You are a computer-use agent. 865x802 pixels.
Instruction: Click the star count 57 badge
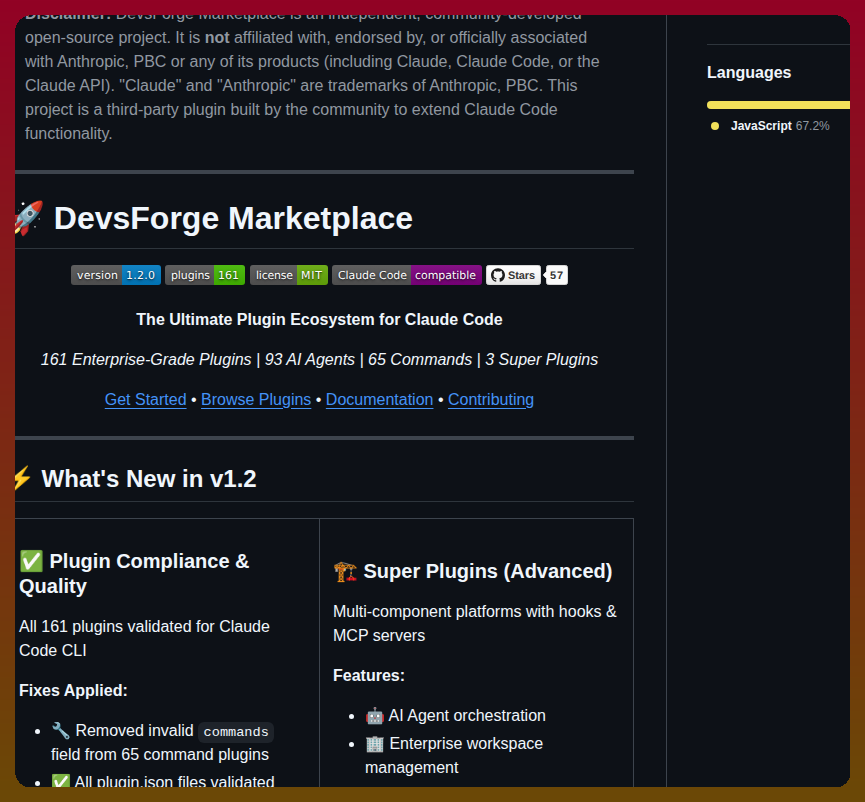point(557,275)
